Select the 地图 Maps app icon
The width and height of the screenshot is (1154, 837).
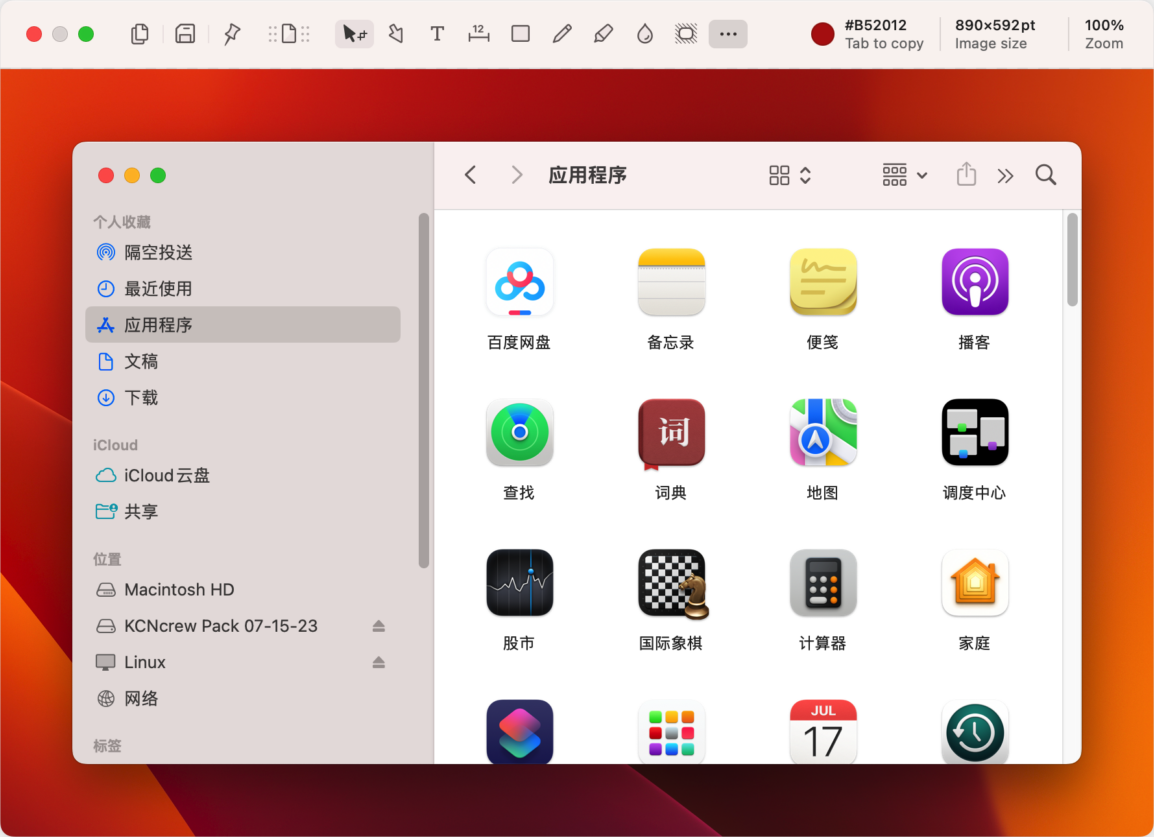(x=823, y=433)
